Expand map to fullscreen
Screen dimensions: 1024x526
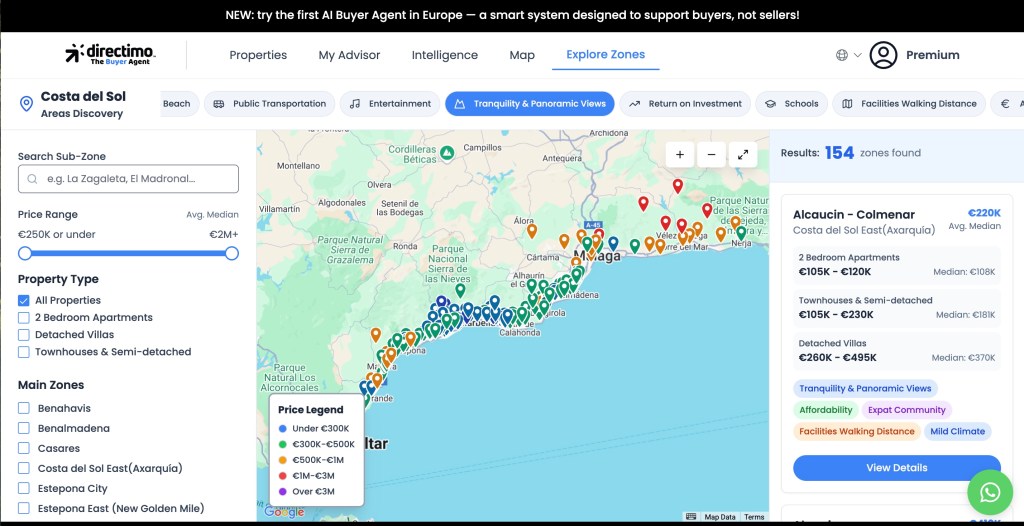click(x=743, y=154)
